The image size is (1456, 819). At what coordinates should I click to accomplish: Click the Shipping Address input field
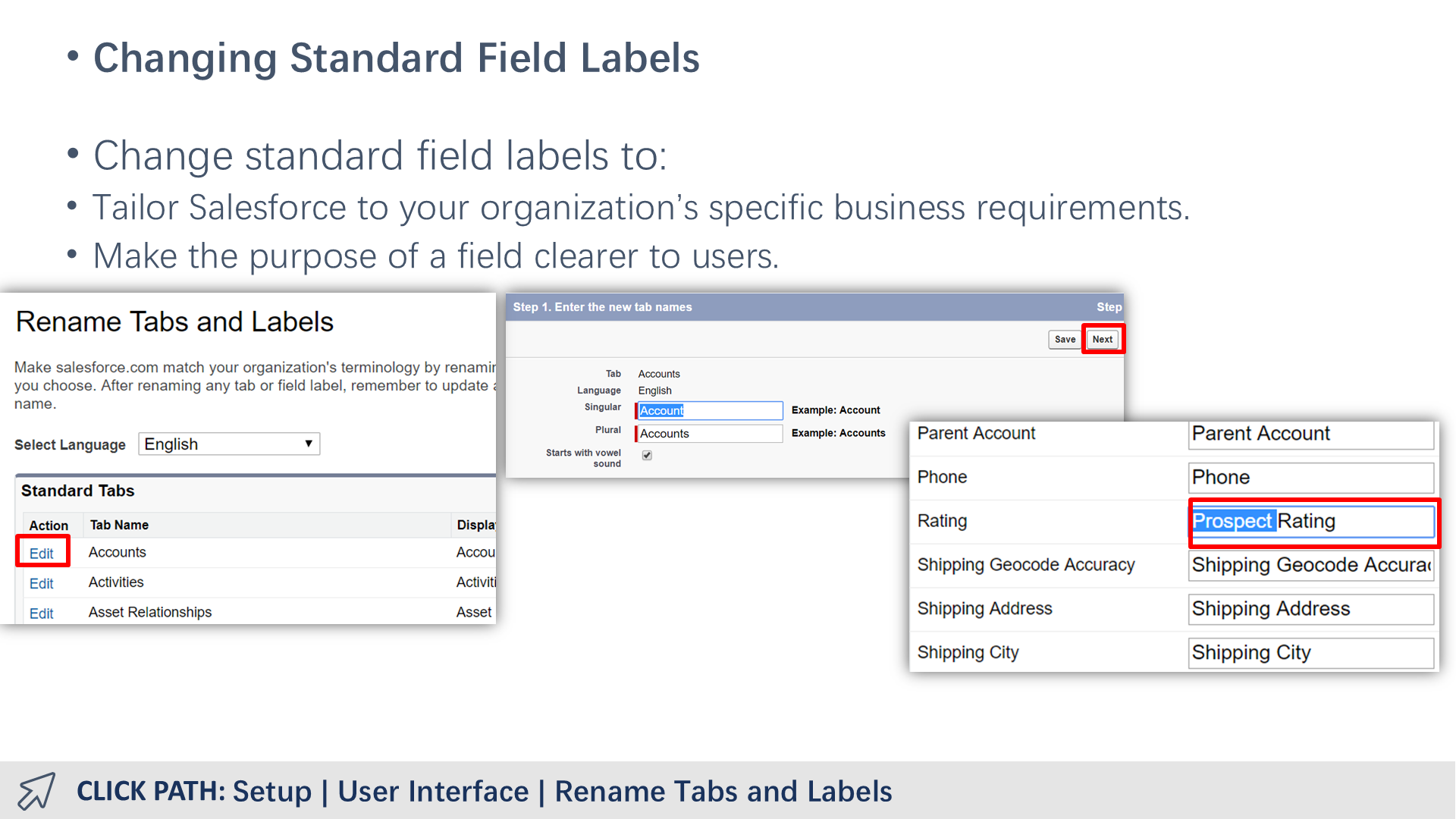click(x=1310, y=609)
